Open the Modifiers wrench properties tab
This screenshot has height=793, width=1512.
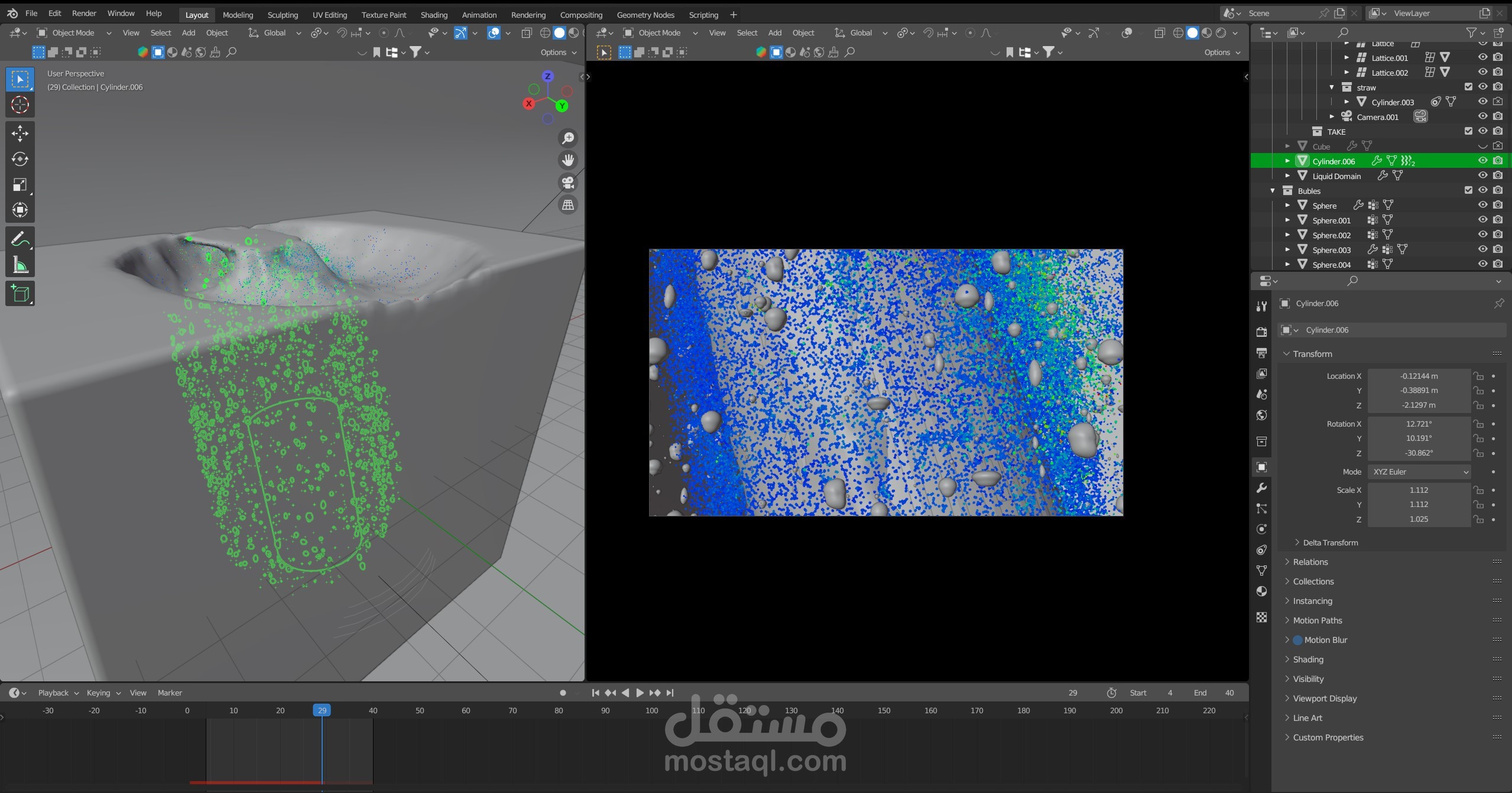(x=1261, y=488)
